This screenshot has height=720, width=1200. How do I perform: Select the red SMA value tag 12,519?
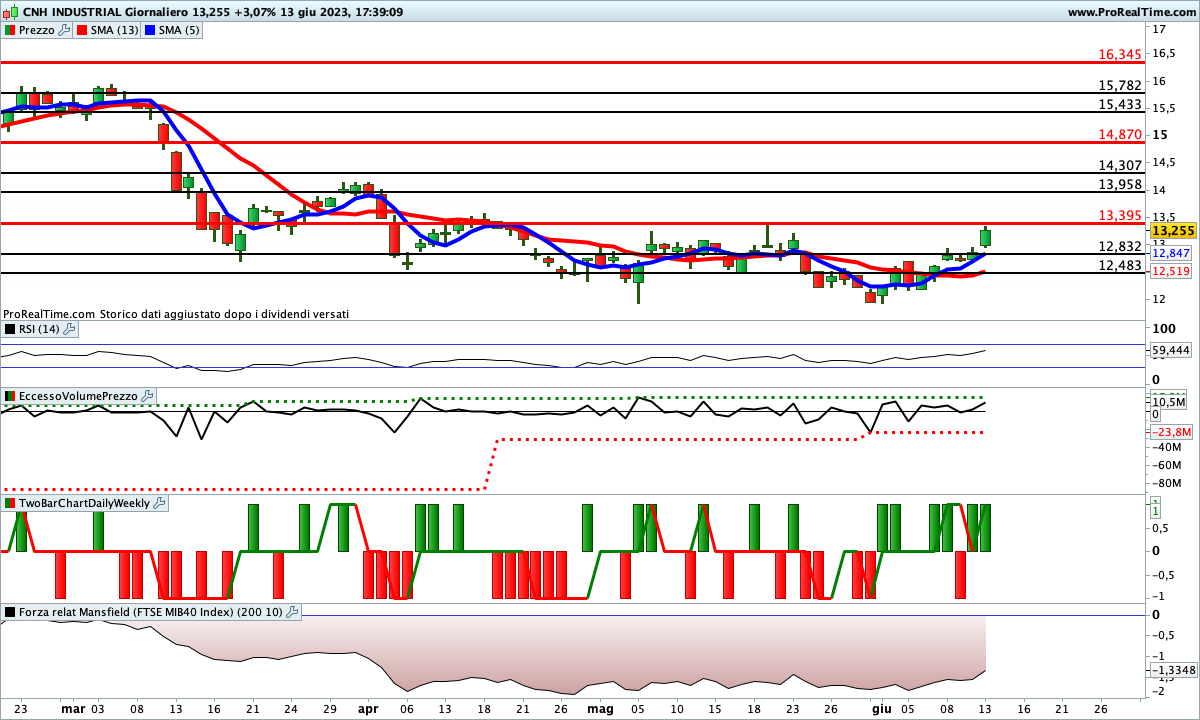pos(1170,271)
